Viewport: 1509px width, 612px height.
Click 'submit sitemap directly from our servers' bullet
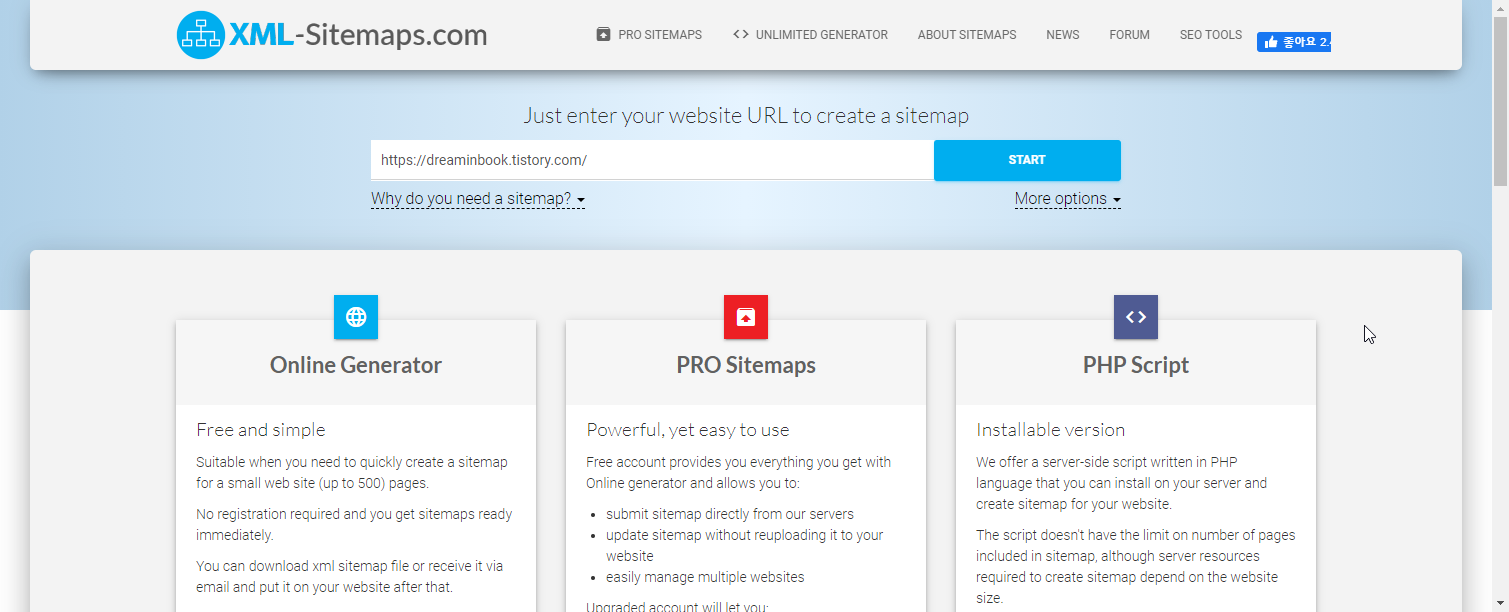pyautogui.click(x=730, y=514)
